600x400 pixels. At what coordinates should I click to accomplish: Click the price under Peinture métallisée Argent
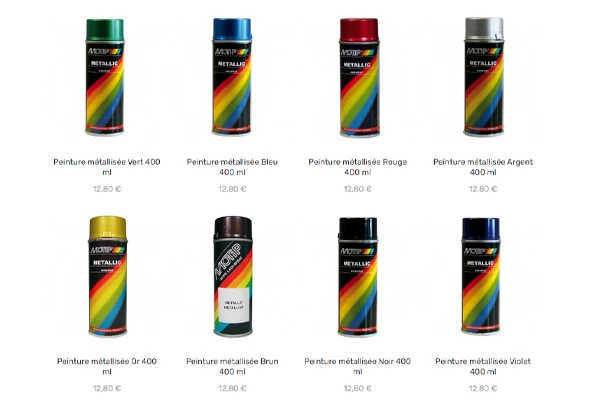pyautogui.click(x=483, y=189)
